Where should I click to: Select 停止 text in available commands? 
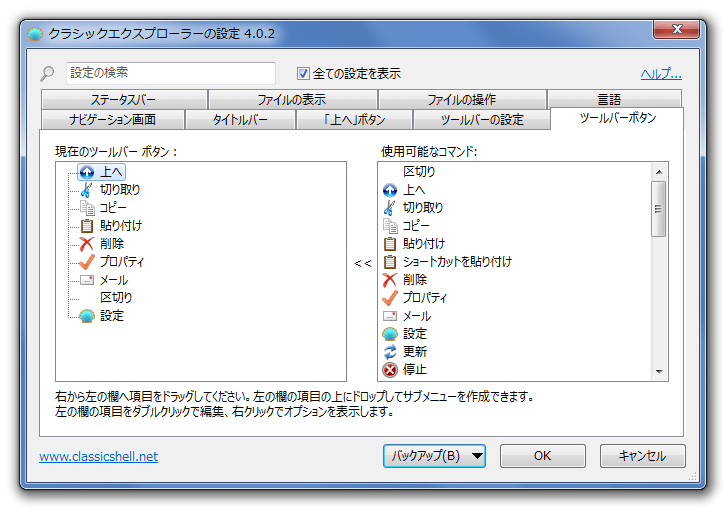[x=415, y=370]
